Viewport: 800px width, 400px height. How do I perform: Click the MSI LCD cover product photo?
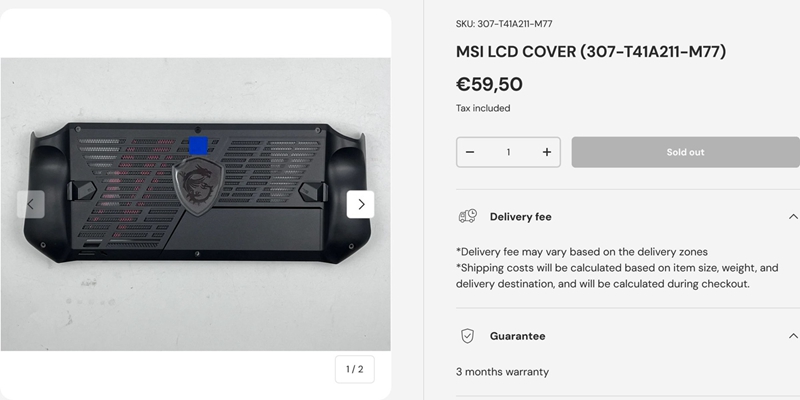click(x=195, y=204)
